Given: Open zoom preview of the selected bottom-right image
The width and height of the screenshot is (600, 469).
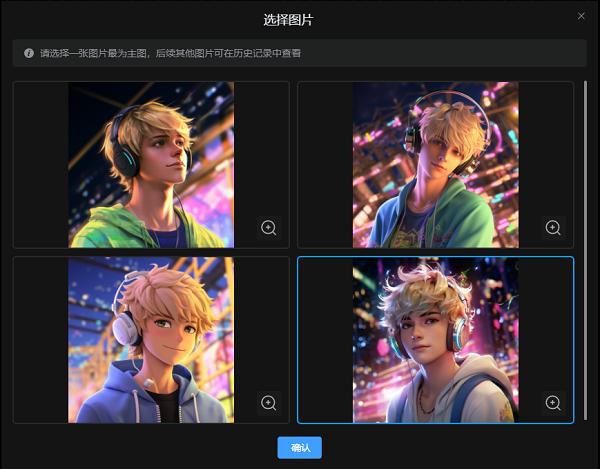Looking at the screenshot, I should click(x=553, y=403).
